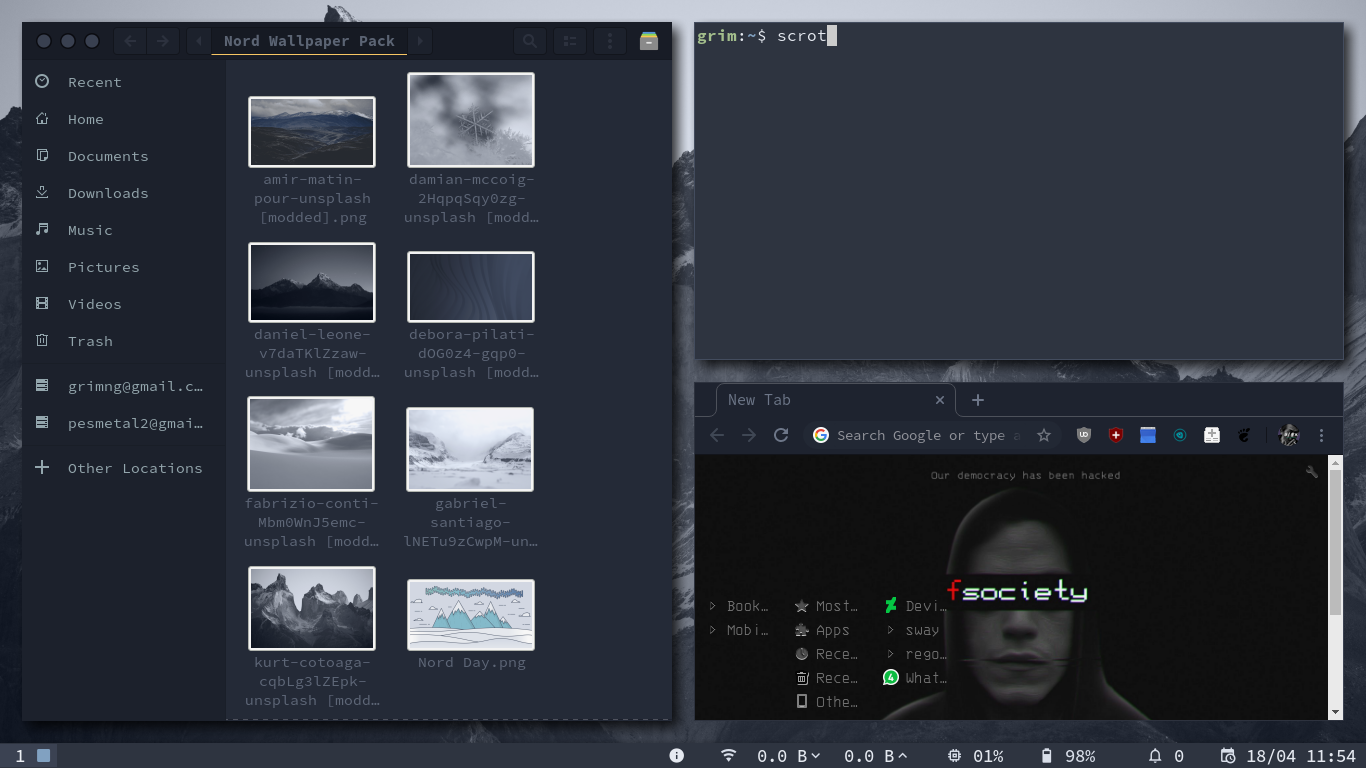Click the Nord Wallpaper Pack path button
The height and width of the screenshot is (768, 1366).
click(x=309, y=41)
